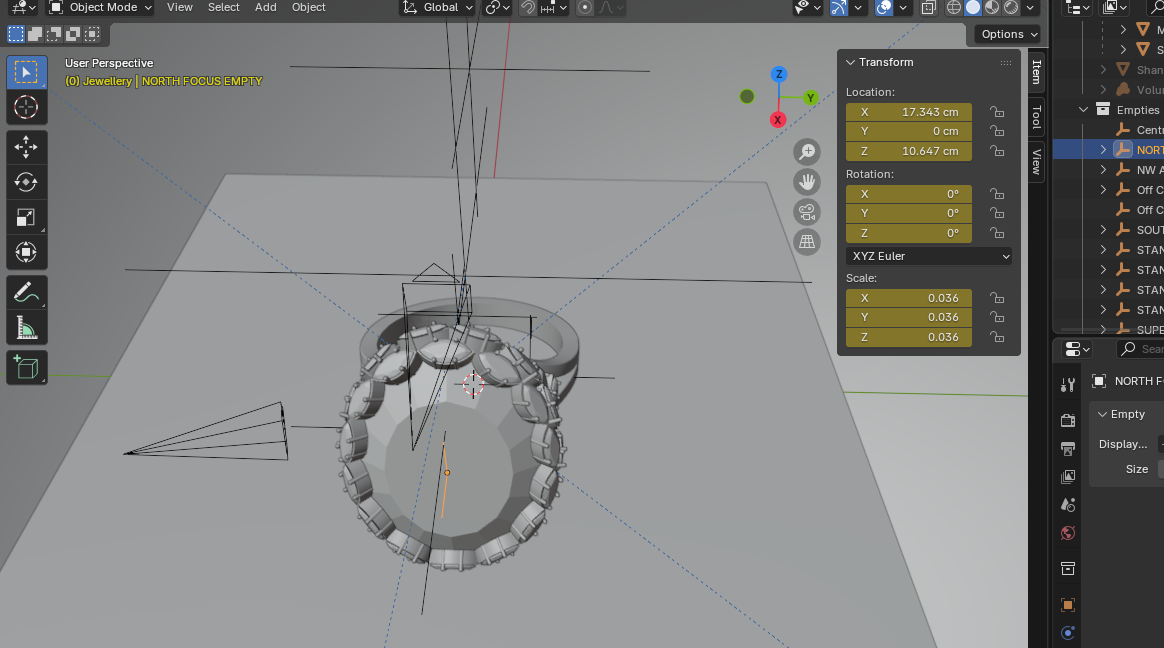This screenshot has width=1164, height=648.
Task: Choose the Scale tool
Action: point(26,217)
